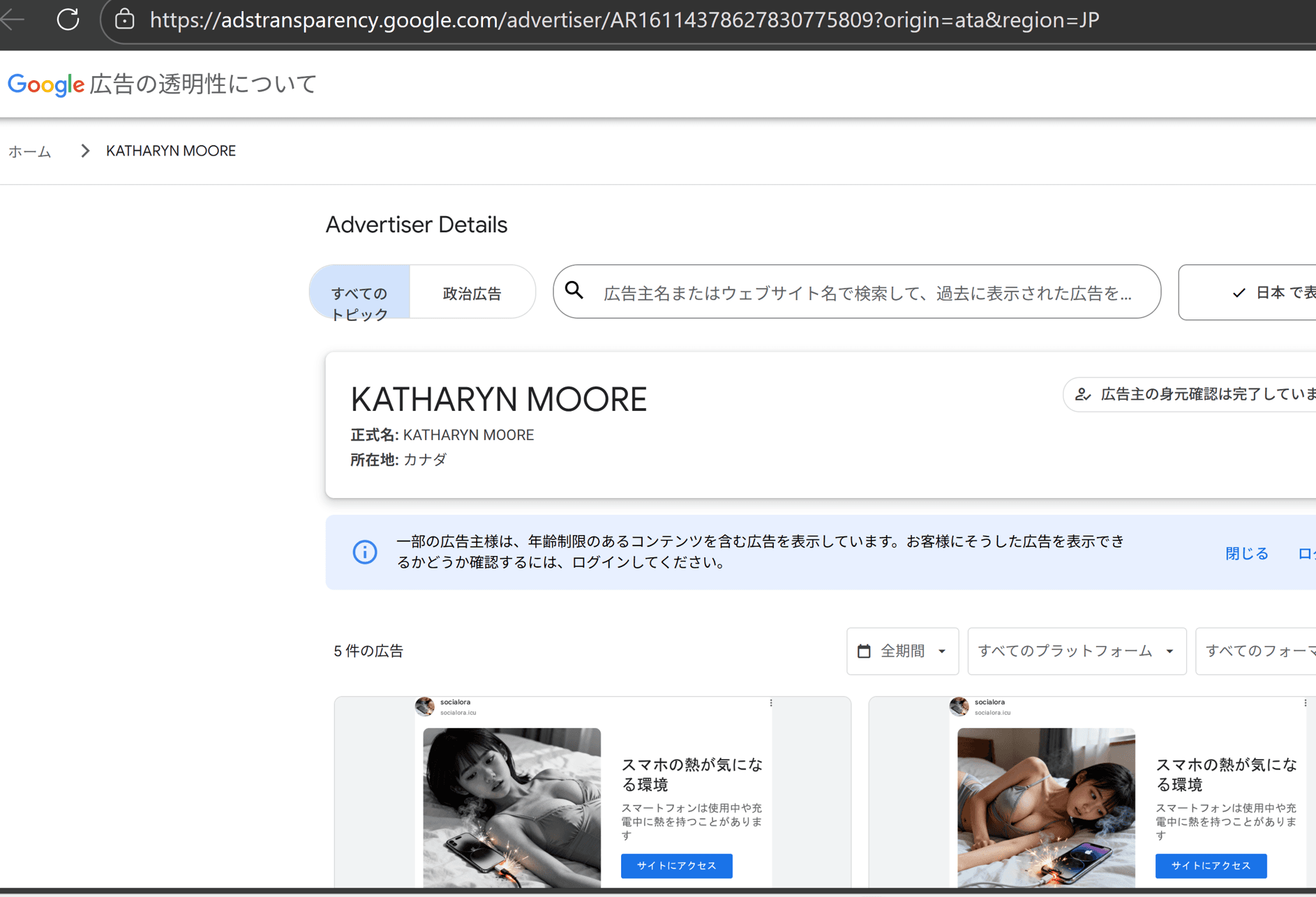The width and height of the screenshot is (1316, 897).
Task: Click the 広告主の身元確認 verification badge
Action: (x=1190, y=394)
